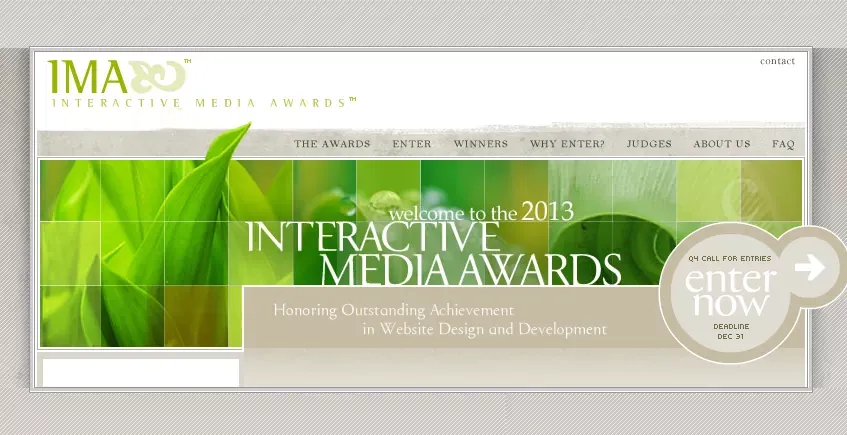Go to The Awards menu item
The image size is (847, 435).
point(332,144)
